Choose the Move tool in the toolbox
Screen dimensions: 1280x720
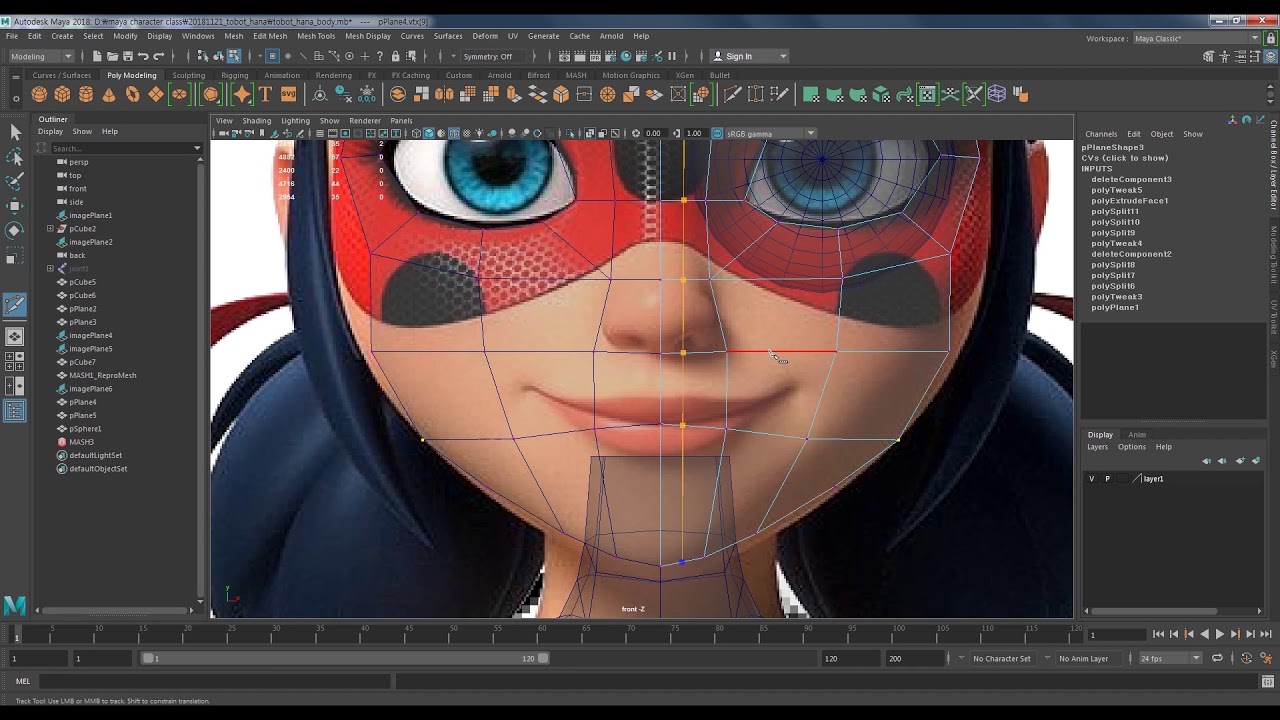(x=15, y=206)
